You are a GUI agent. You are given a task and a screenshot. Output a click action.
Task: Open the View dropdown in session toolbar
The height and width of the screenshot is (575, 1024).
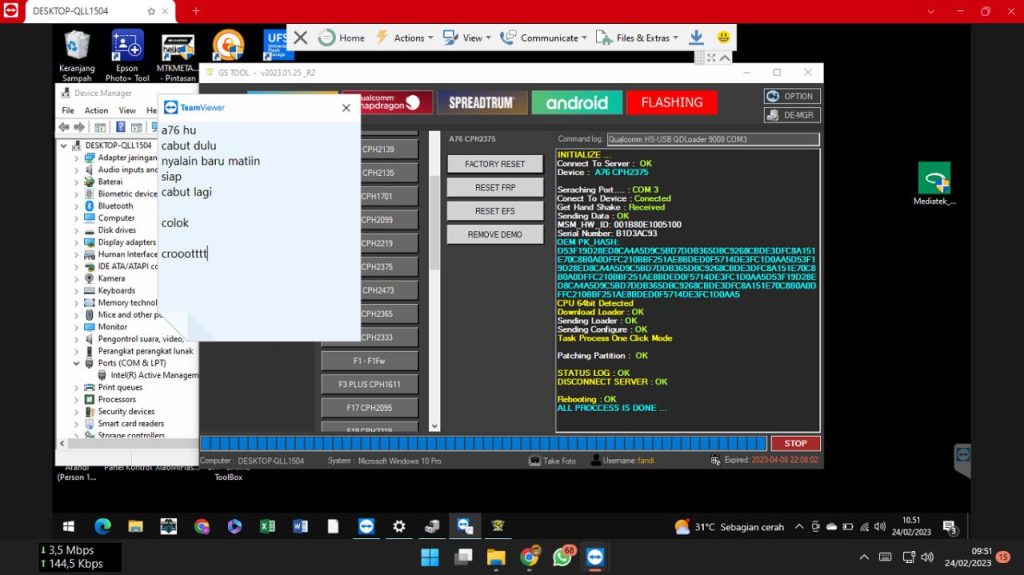[467, 38]
